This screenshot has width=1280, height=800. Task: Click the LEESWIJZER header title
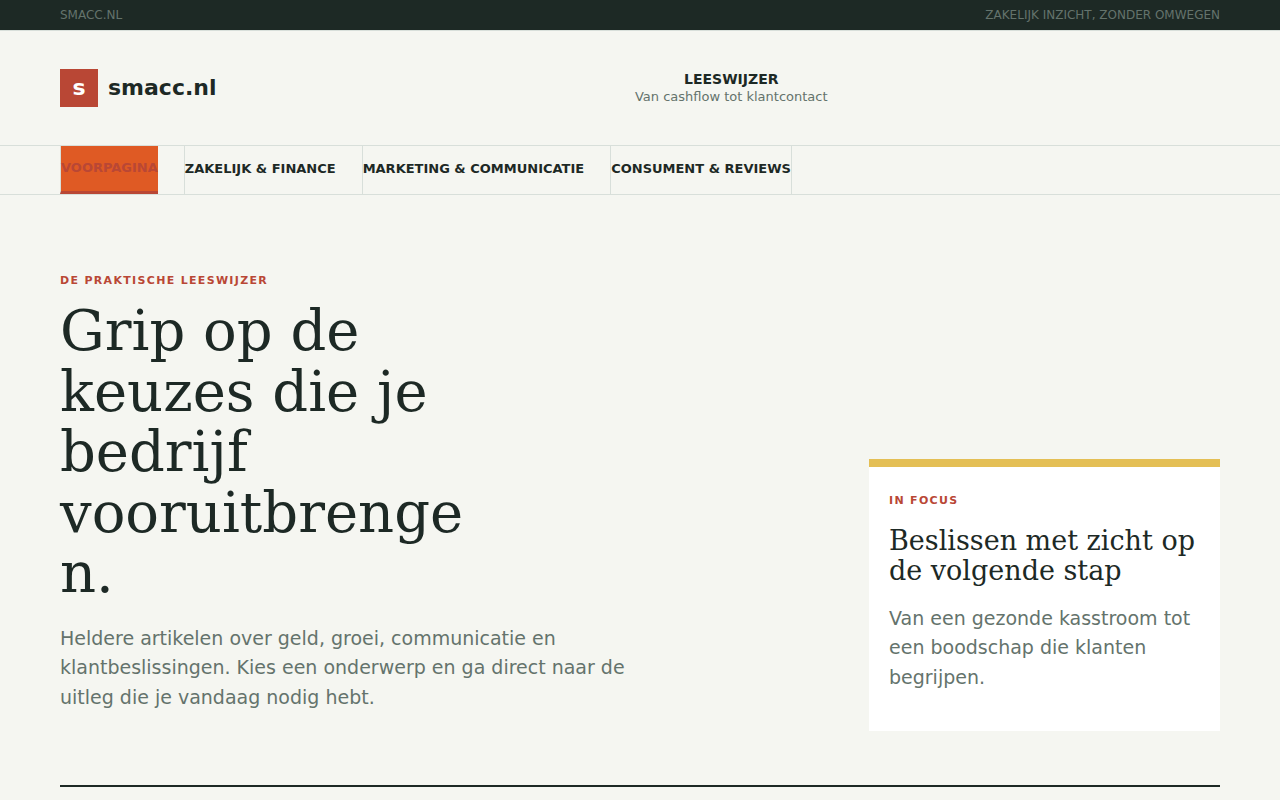point(731,79)
